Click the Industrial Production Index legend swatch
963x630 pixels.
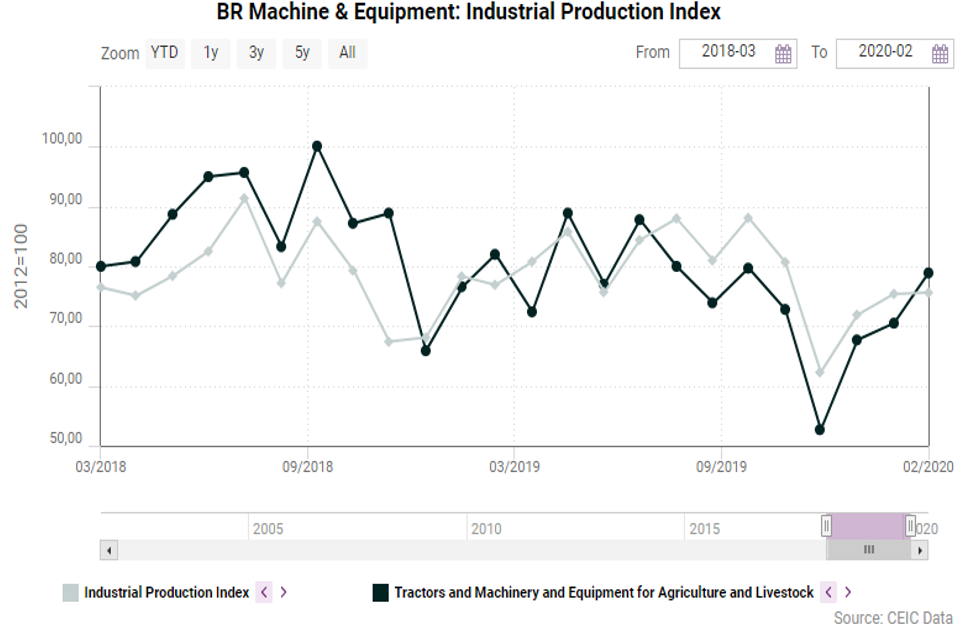(x=71, y=593)
